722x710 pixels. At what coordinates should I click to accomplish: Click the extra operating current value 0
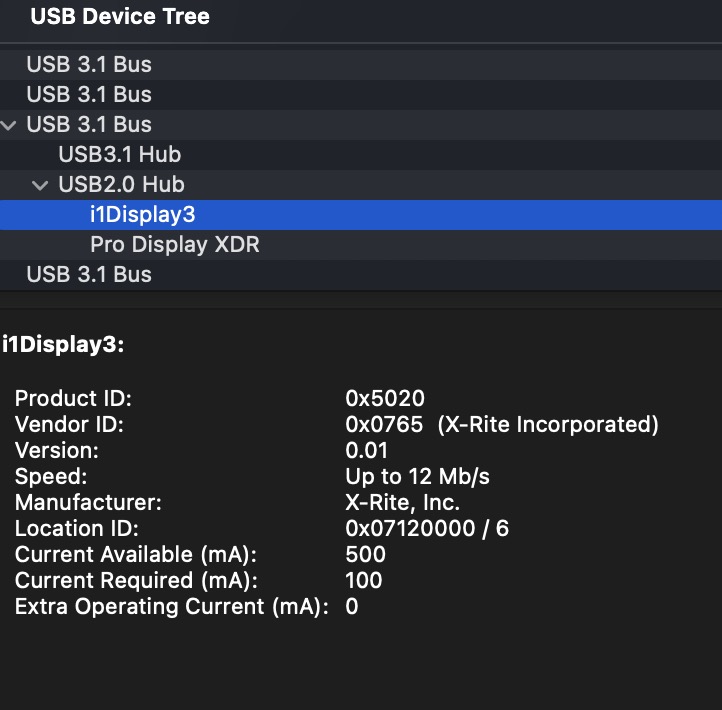click(352, 606)
